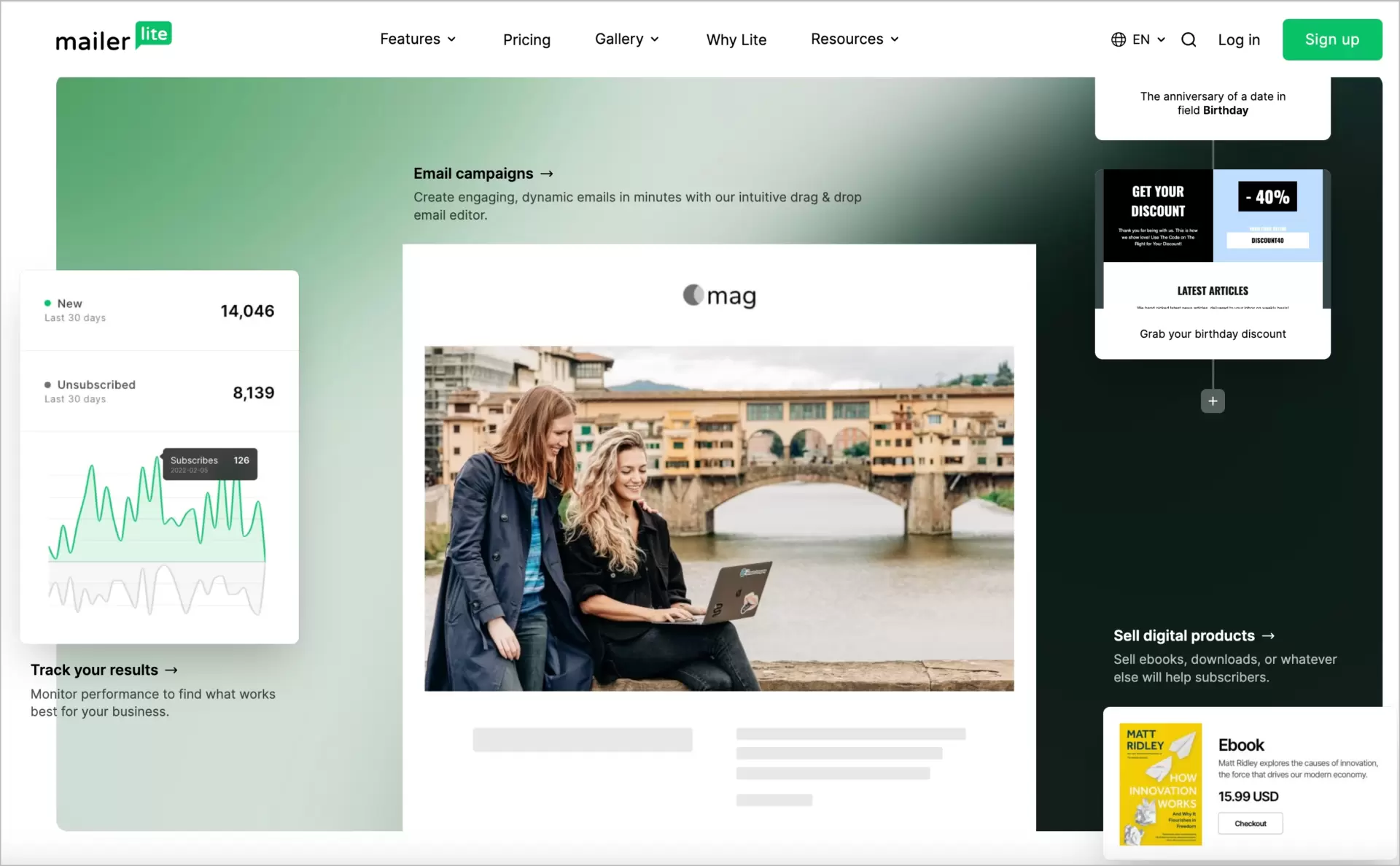Viewport: 1400px width, 866px height.
Task: Click the globe language icon
Action: [1118, 39]
